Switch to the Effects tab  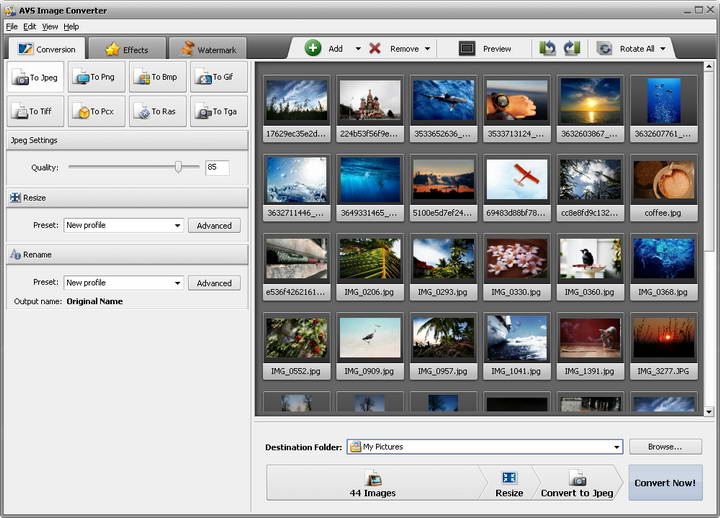[x=126, y=49]
